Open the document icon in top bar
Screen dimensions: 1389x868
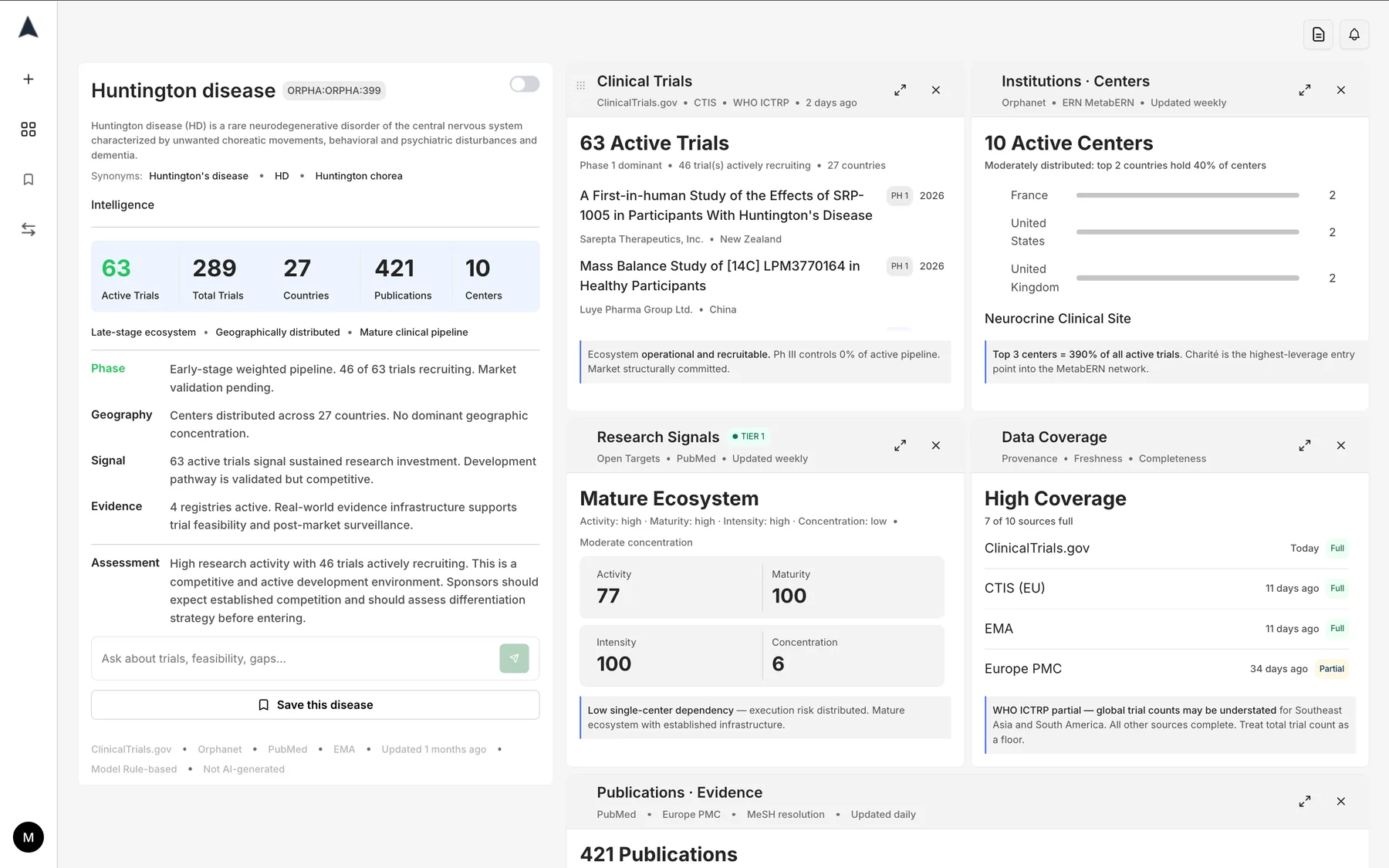click(1318, 35)
